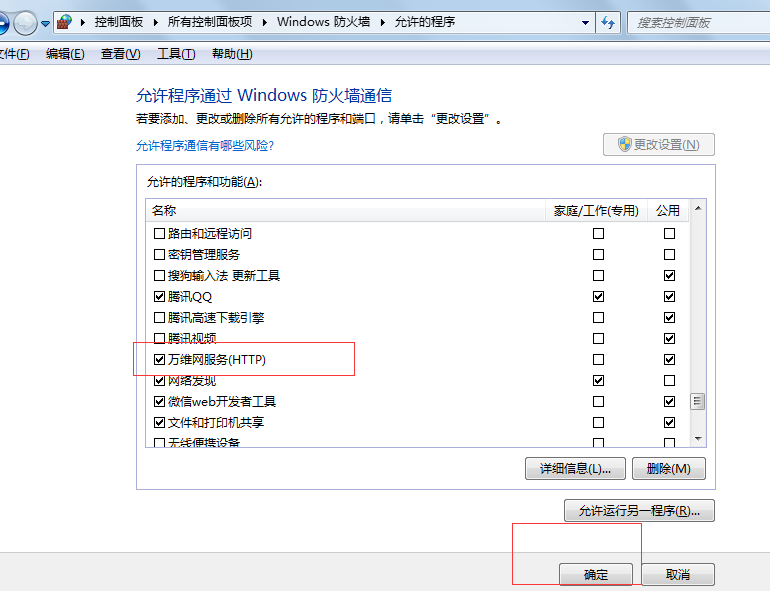
Task: Click the 允许运行另一程序(R)... button
Action: [x=639, y=511]
